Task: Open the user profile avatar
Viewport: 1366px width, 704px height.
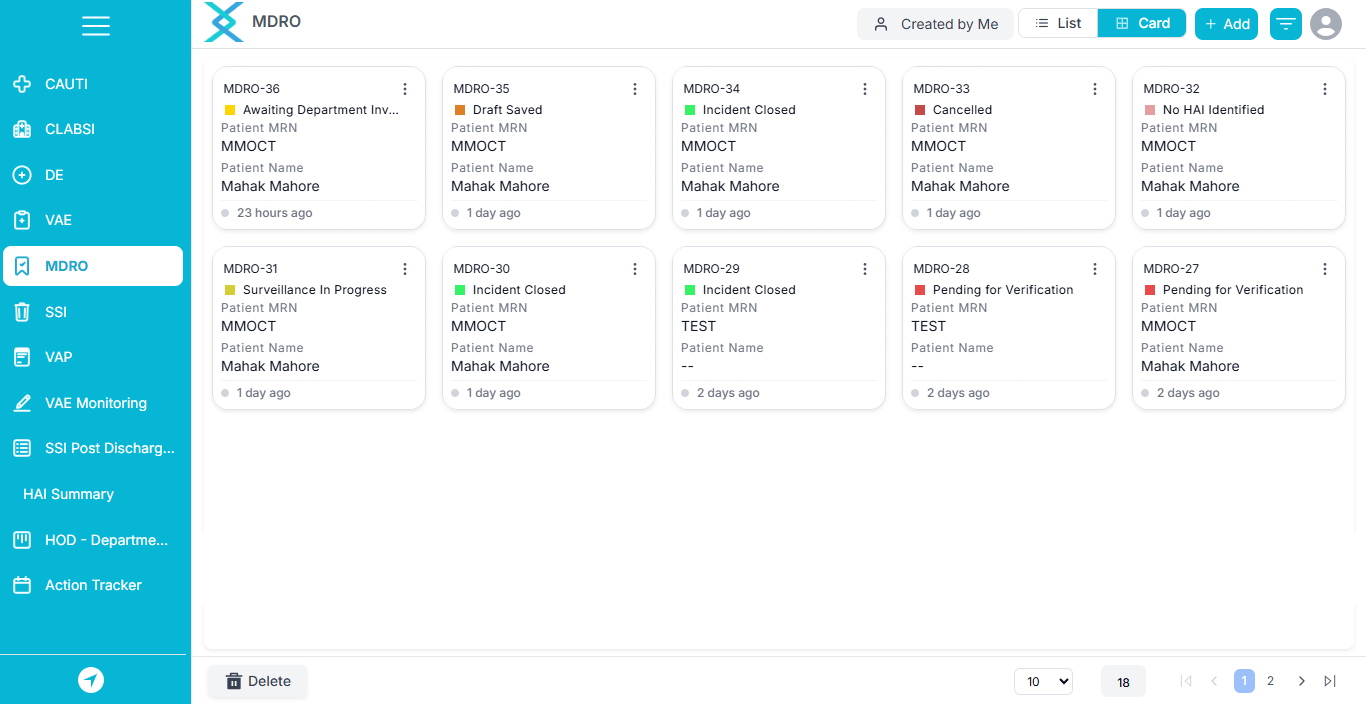Action: (x=1326, y=24)
